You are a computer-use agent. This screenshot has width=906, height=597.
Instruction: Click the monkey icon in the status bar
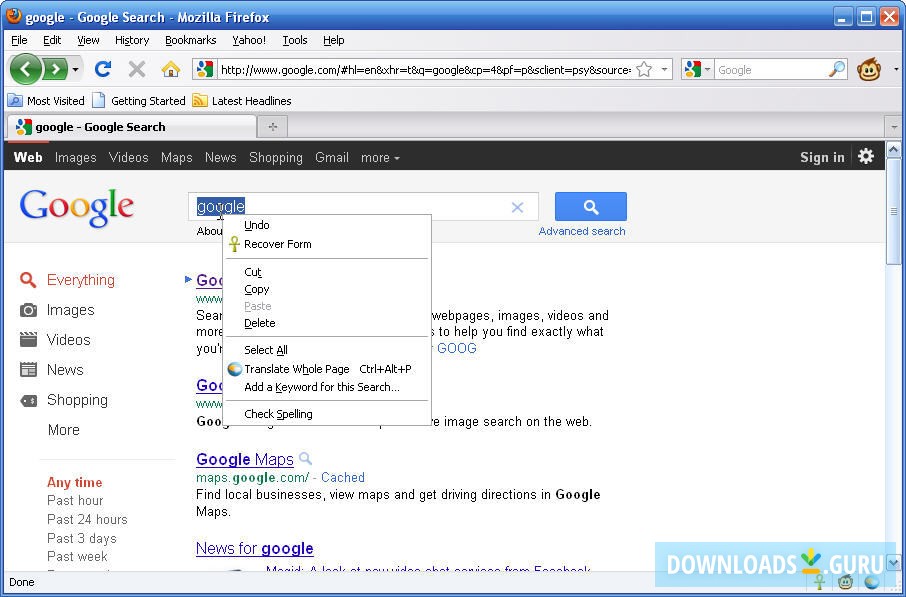[x=845, y=581]
